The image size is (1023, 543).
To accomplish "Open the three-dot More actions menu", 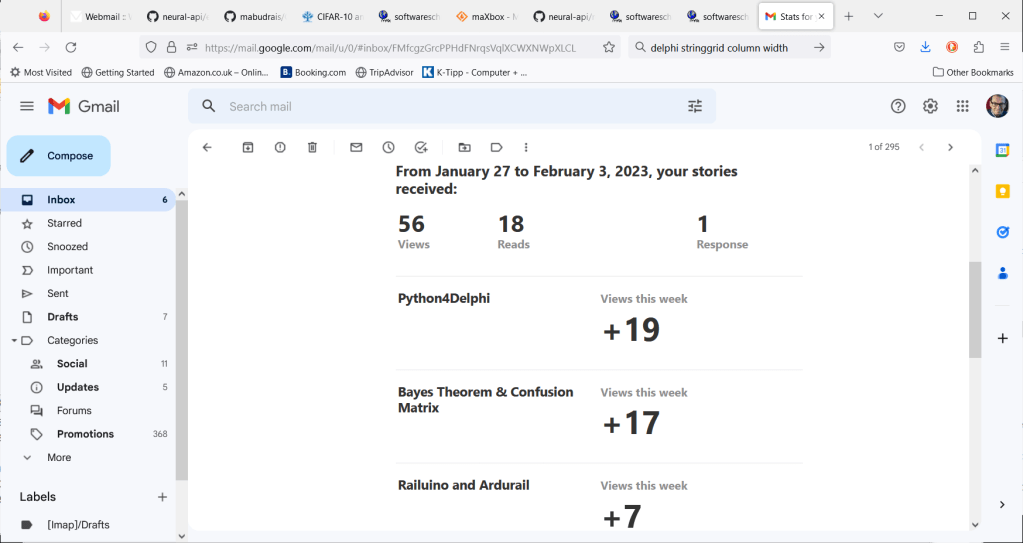I will point(526,147).
